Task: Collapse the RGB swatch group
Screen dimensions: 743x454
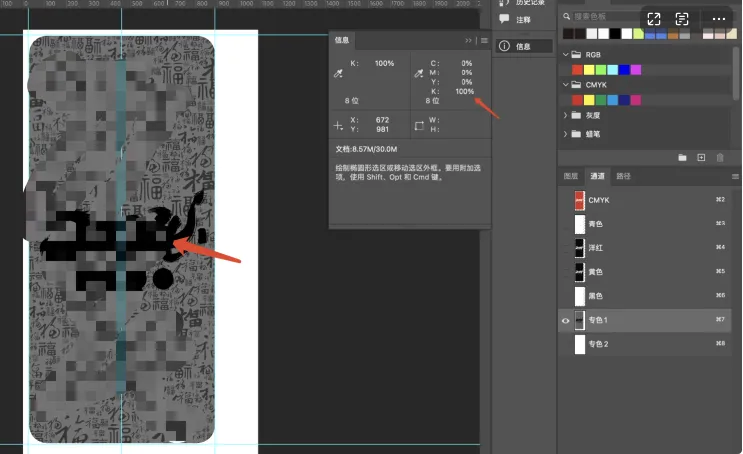Action: (565, 54)
